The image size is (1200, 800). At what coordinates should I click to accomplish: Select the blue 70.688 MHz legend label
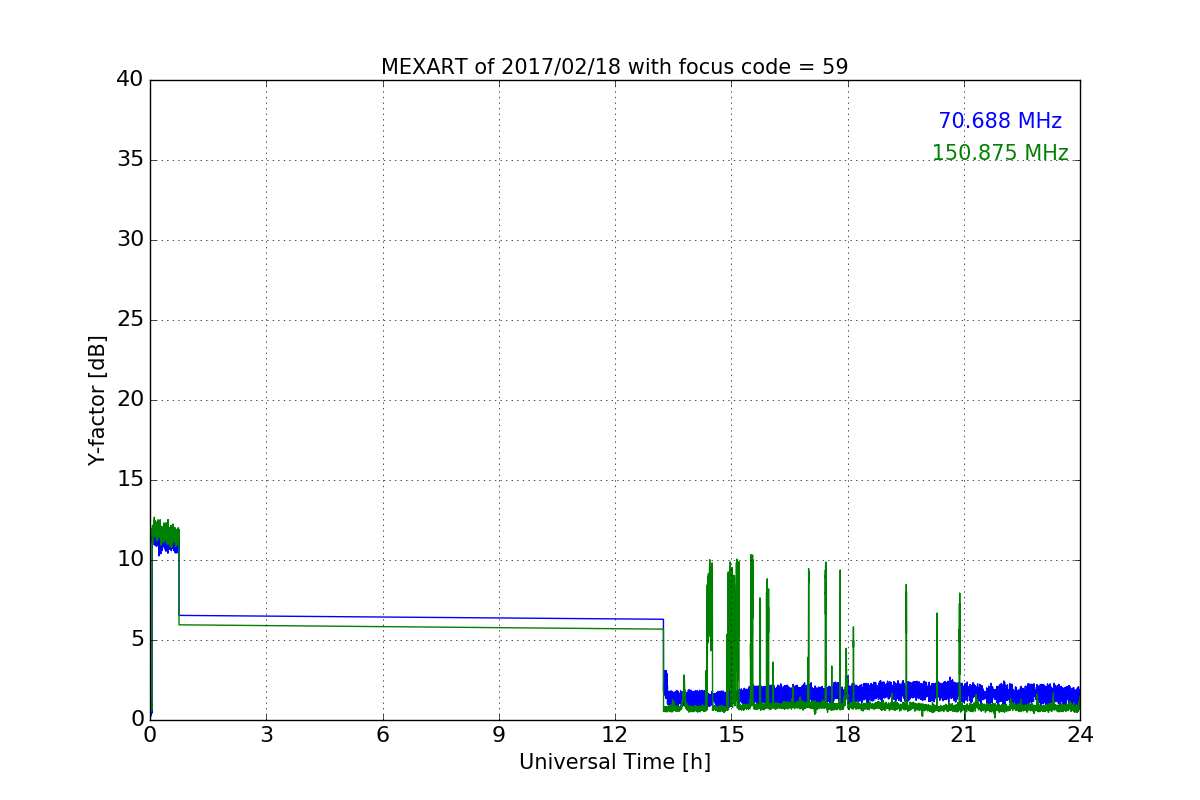(x=1000, y=121)
